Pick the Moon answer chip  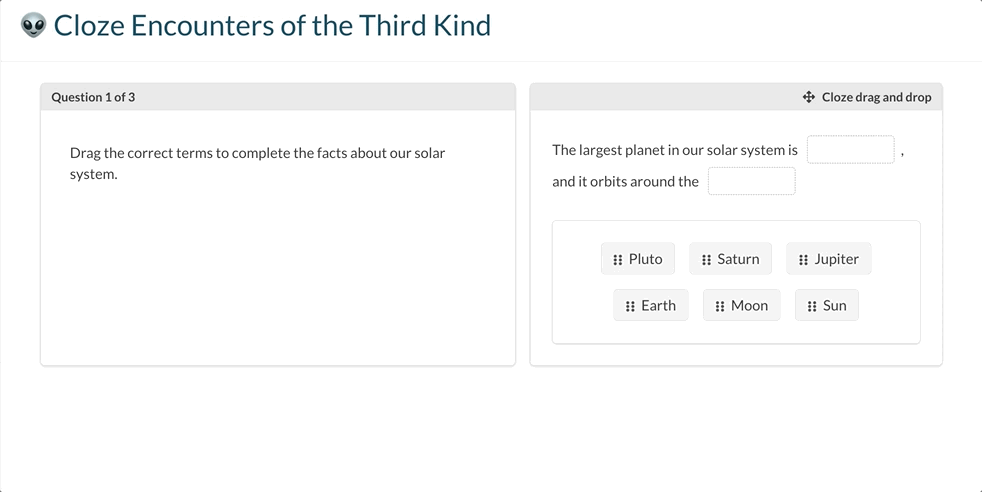click(x=742, y=305)
